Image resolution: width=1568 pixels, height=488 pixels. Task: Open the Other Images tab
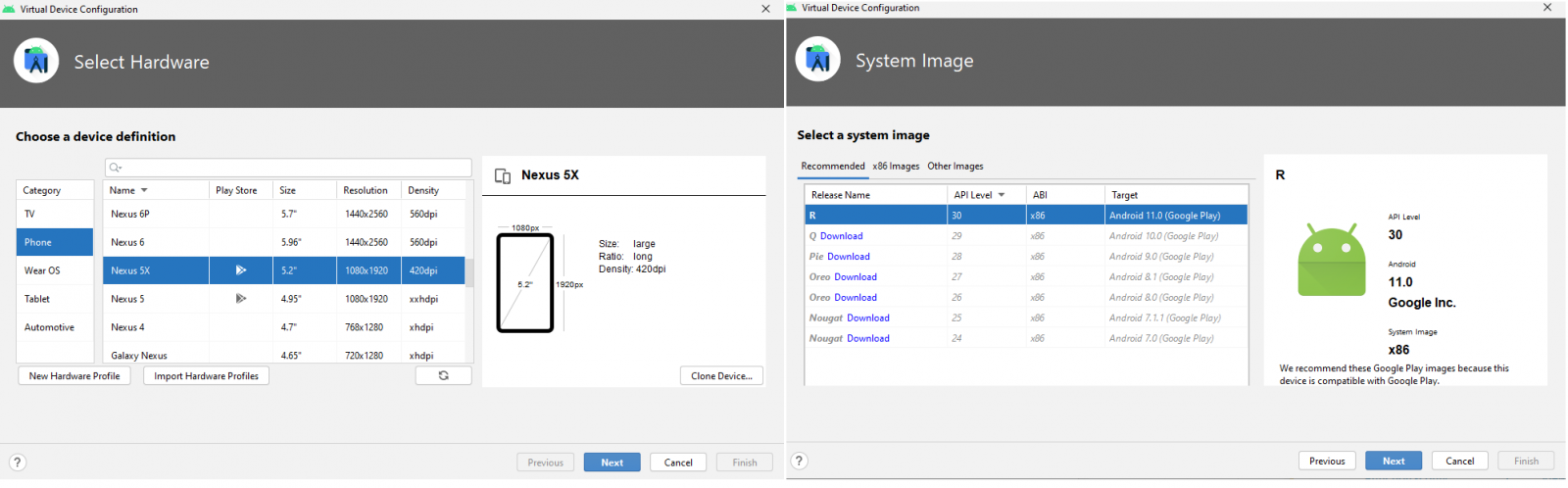[x=955, y=167]
